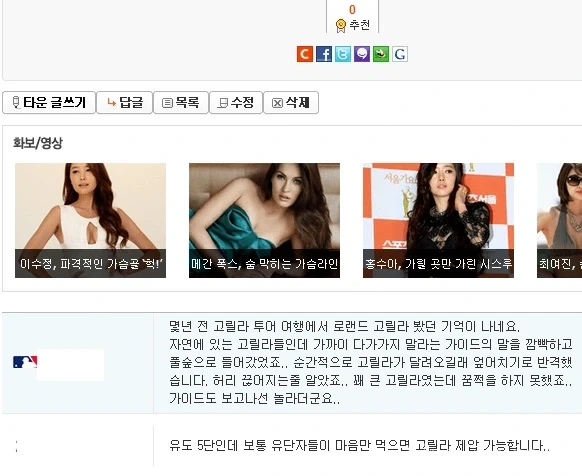Screen dimensions: 582x476
Task: Open the 이수정 photo thumbnail
Action: coord(90,220)
